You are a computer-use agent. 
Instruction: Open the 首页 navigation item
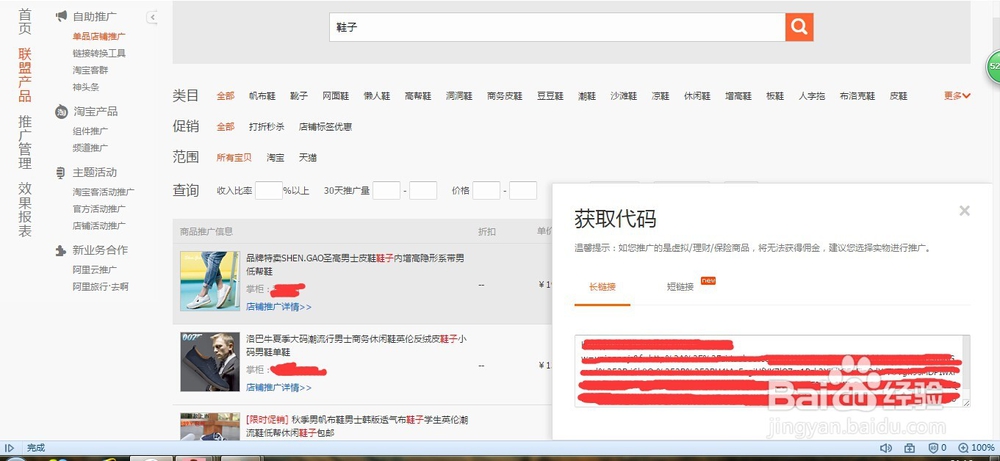tap(25, 22)
